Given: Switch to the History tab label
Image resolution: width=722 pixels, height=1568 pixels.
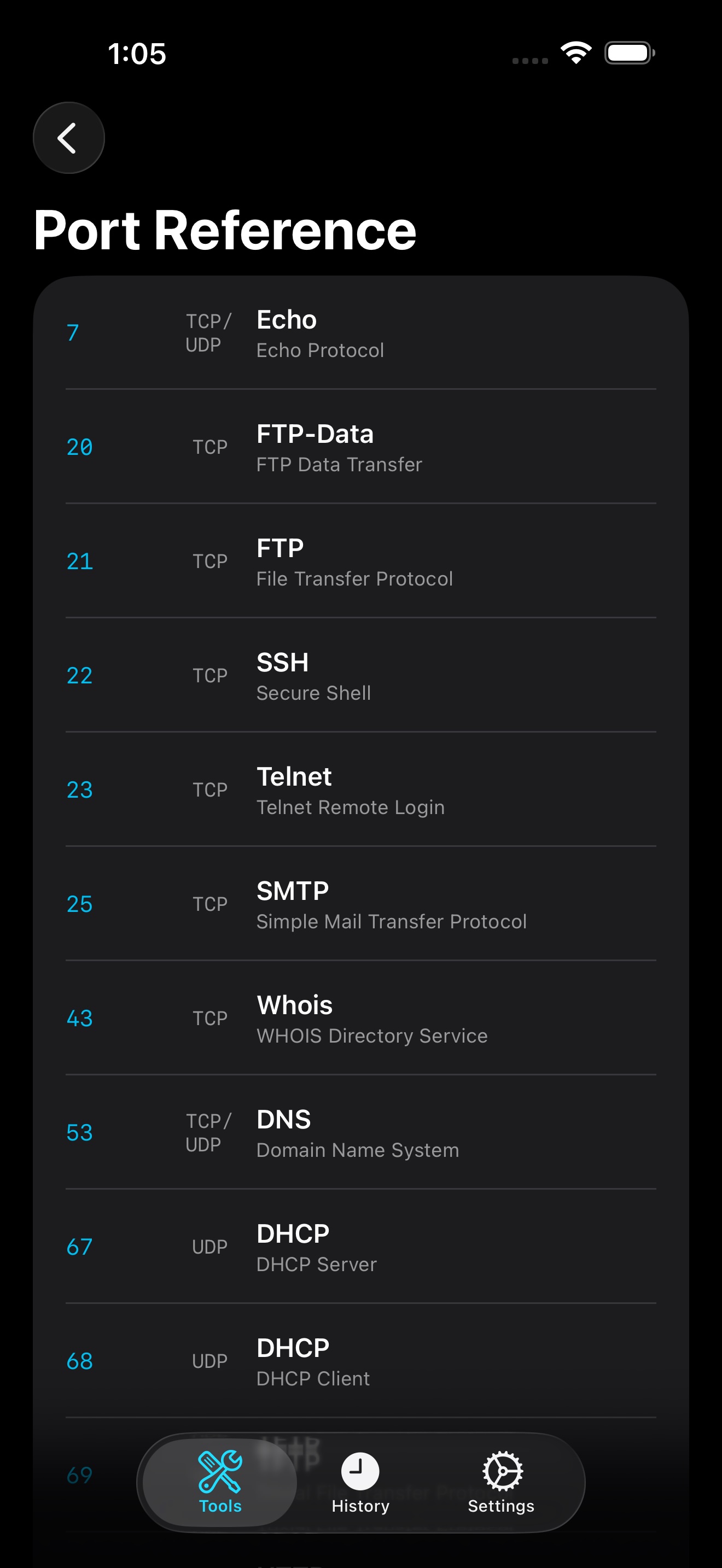Looking at the screenshot, I should point(360,1506).
